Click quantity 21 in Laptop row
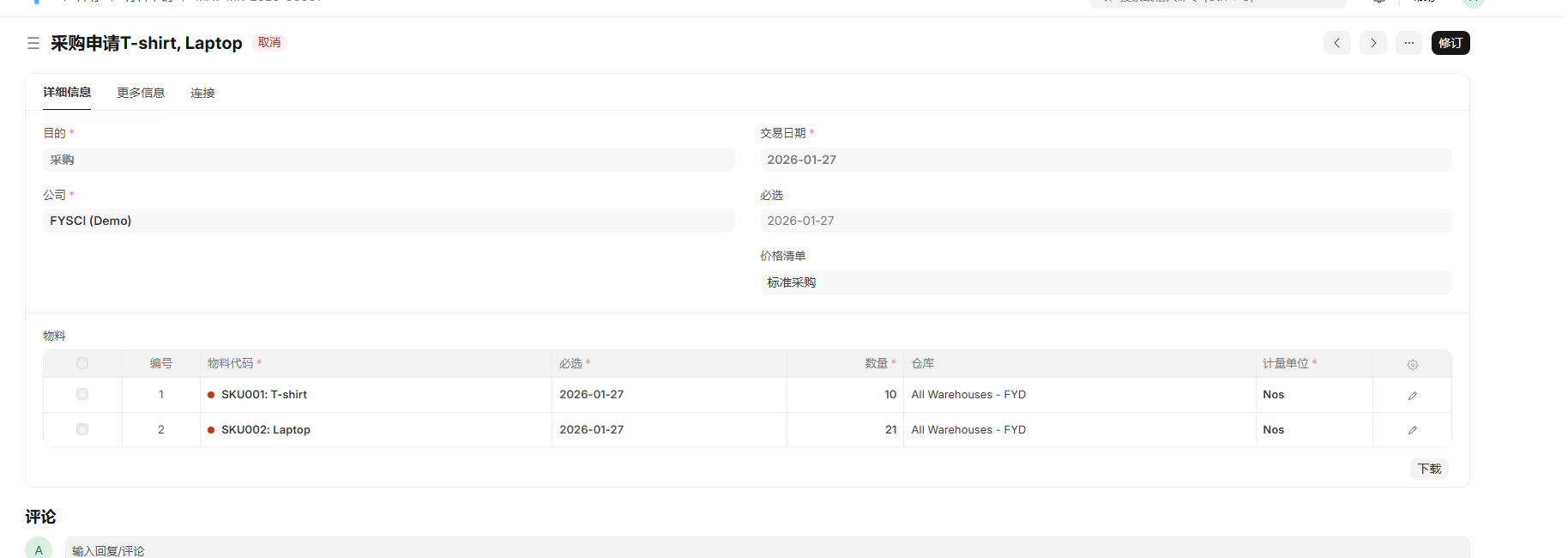This screenshot has height=558, width=1568. (x=890, y=429)
